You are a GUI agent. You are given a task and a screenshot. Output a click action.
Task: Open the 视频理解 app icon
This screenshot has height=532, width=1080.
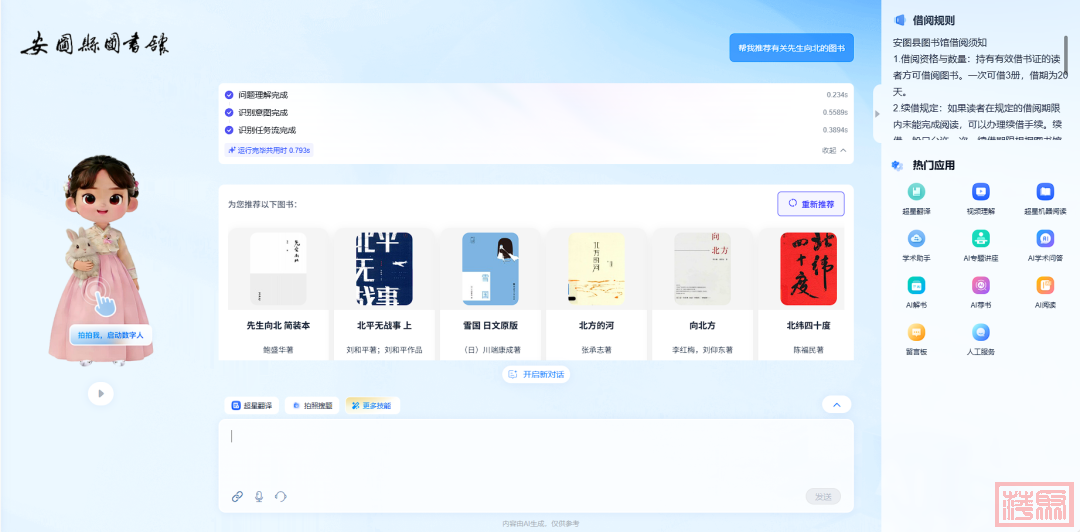click(981, 191)
